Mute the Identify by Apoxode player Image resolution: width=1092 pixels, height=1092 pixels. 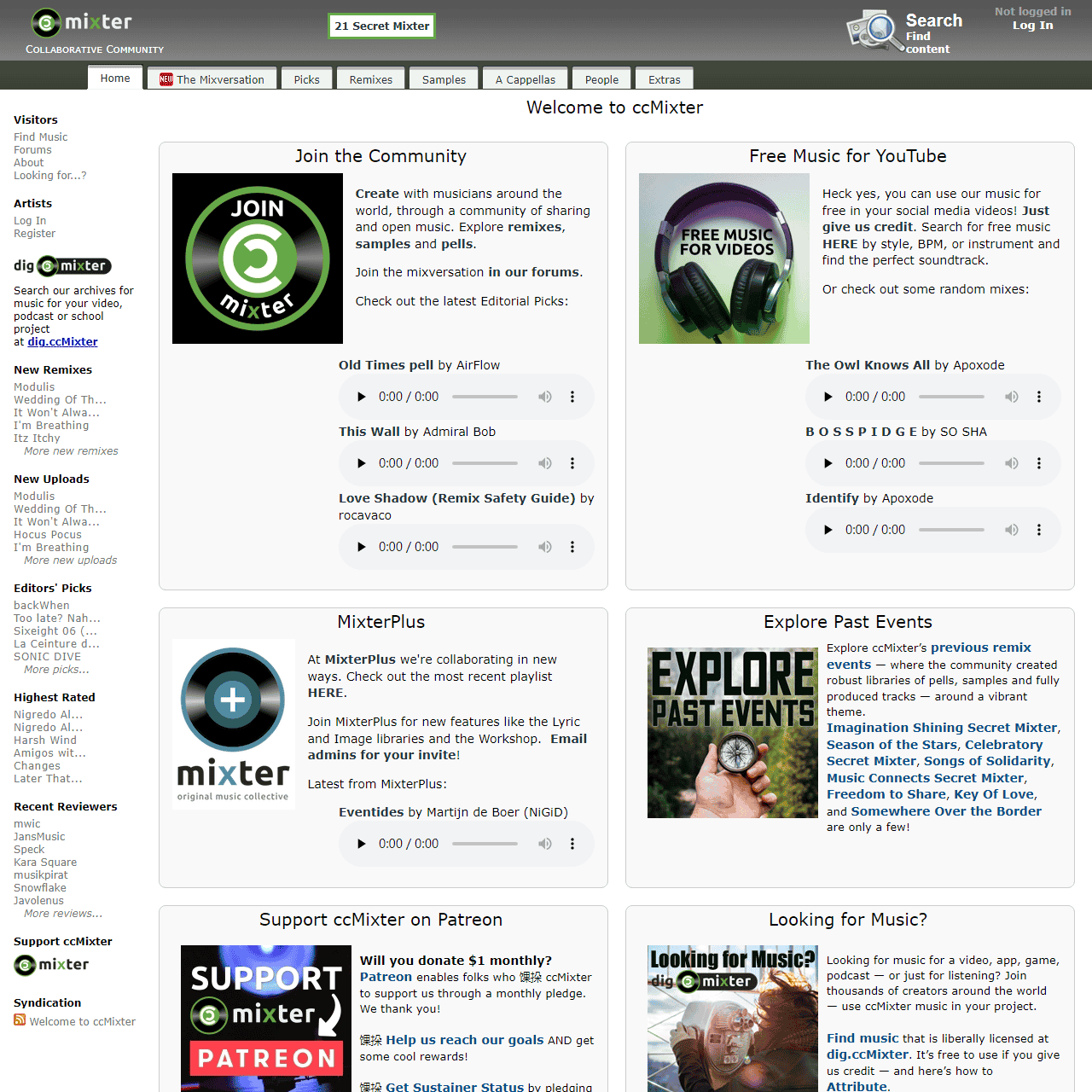click(x=1012, y=530)
